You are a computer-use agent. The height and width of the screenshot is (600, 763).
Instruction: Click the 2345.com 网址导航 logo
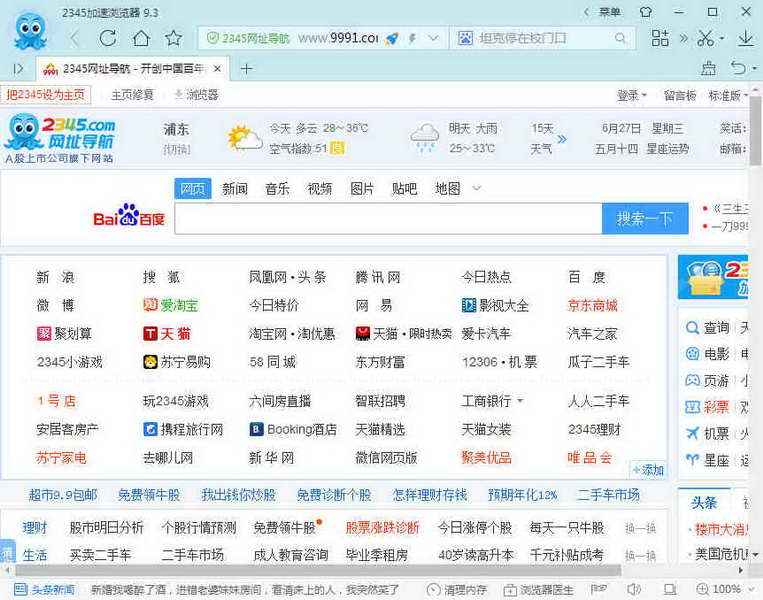(x=60, y=138)
